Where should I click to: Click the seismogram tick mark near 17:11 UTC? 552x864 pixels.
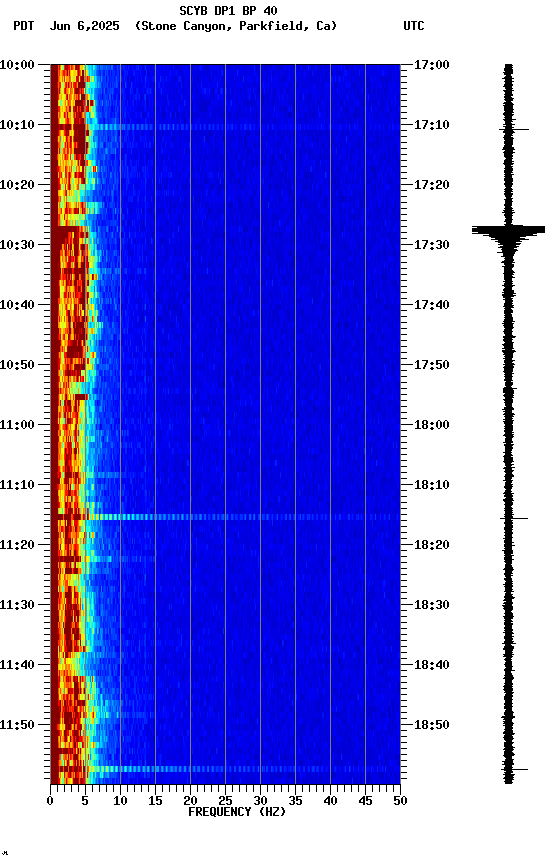click(514, 129)
